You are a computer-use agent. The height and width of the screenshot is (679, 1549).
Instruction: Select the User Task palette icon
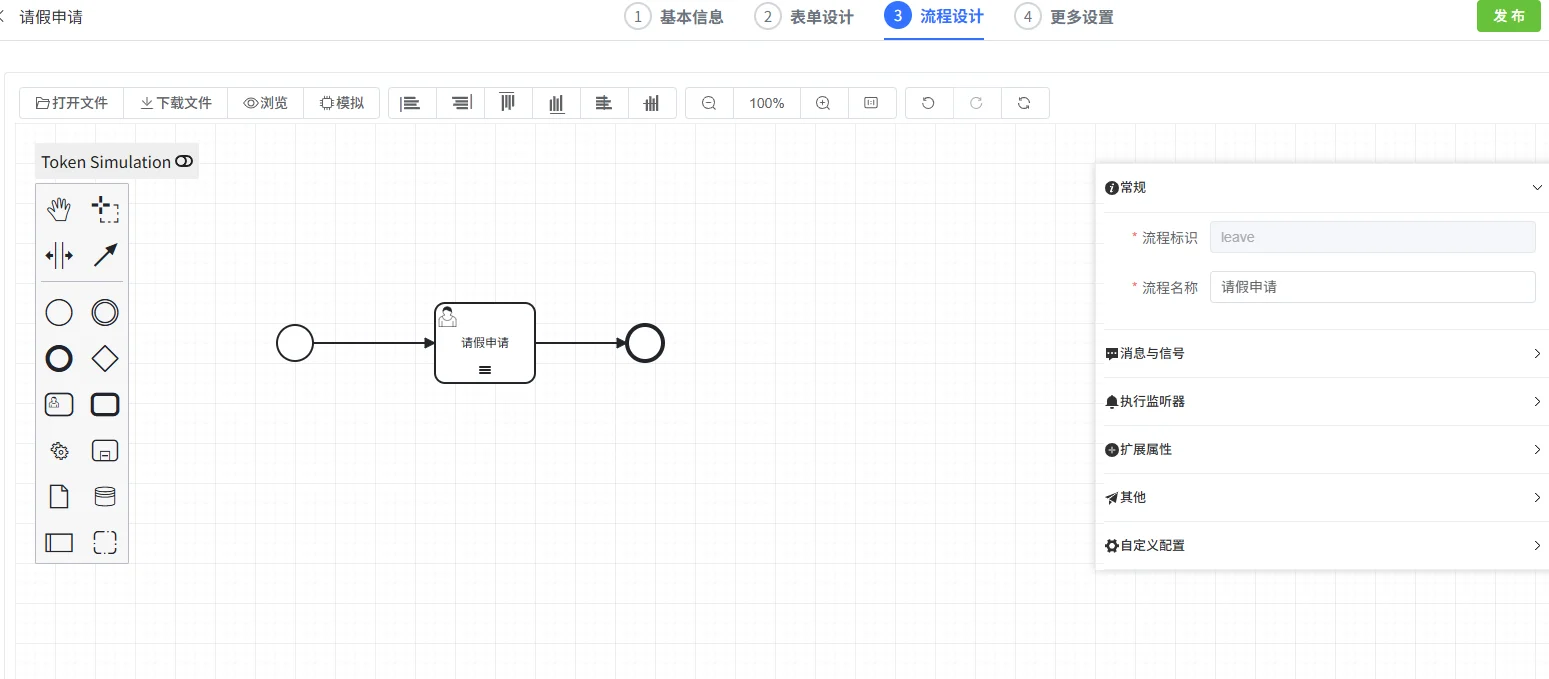coord(58,404)
